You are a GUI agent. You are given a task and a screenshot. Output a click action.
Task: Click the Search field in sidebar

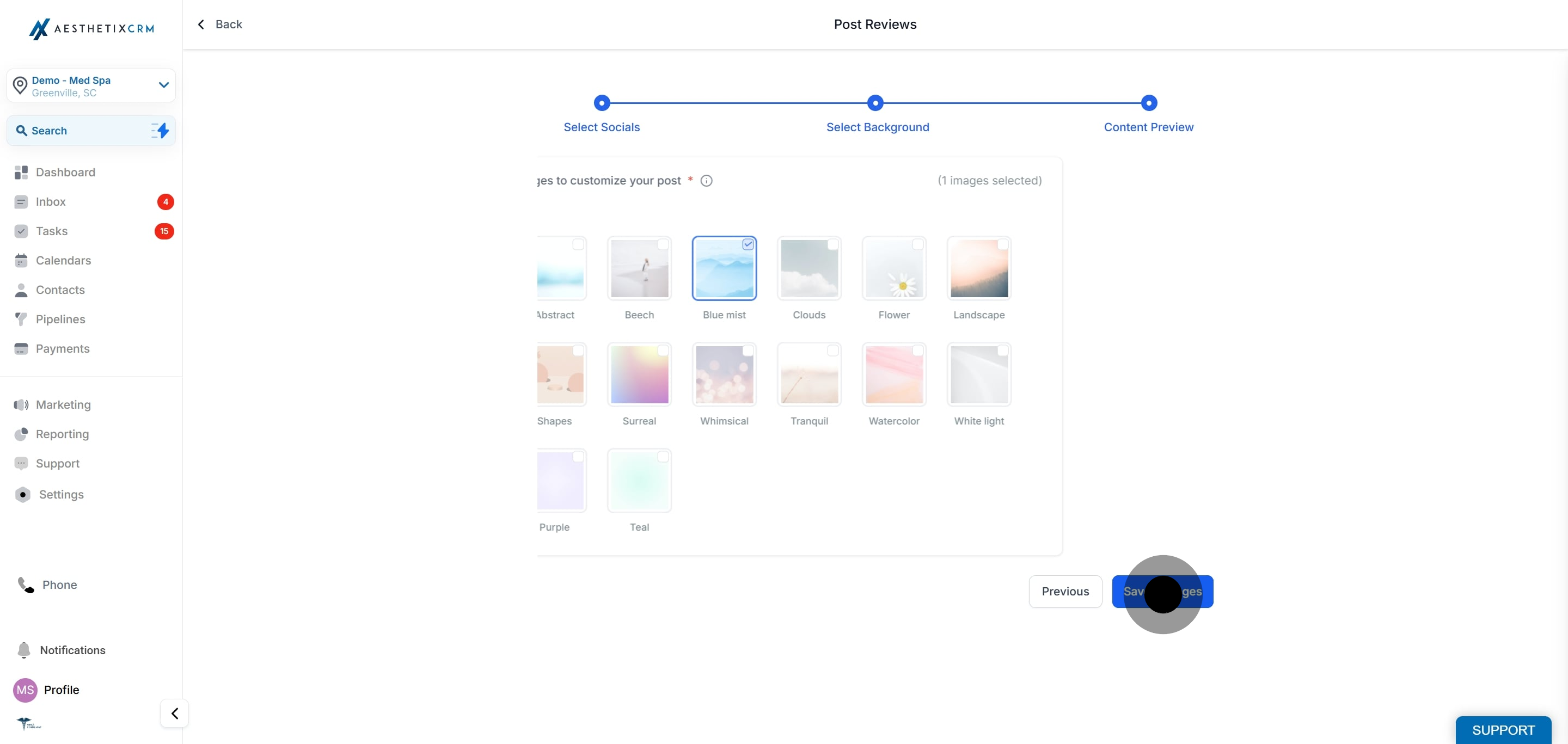[x=91, y=130]
